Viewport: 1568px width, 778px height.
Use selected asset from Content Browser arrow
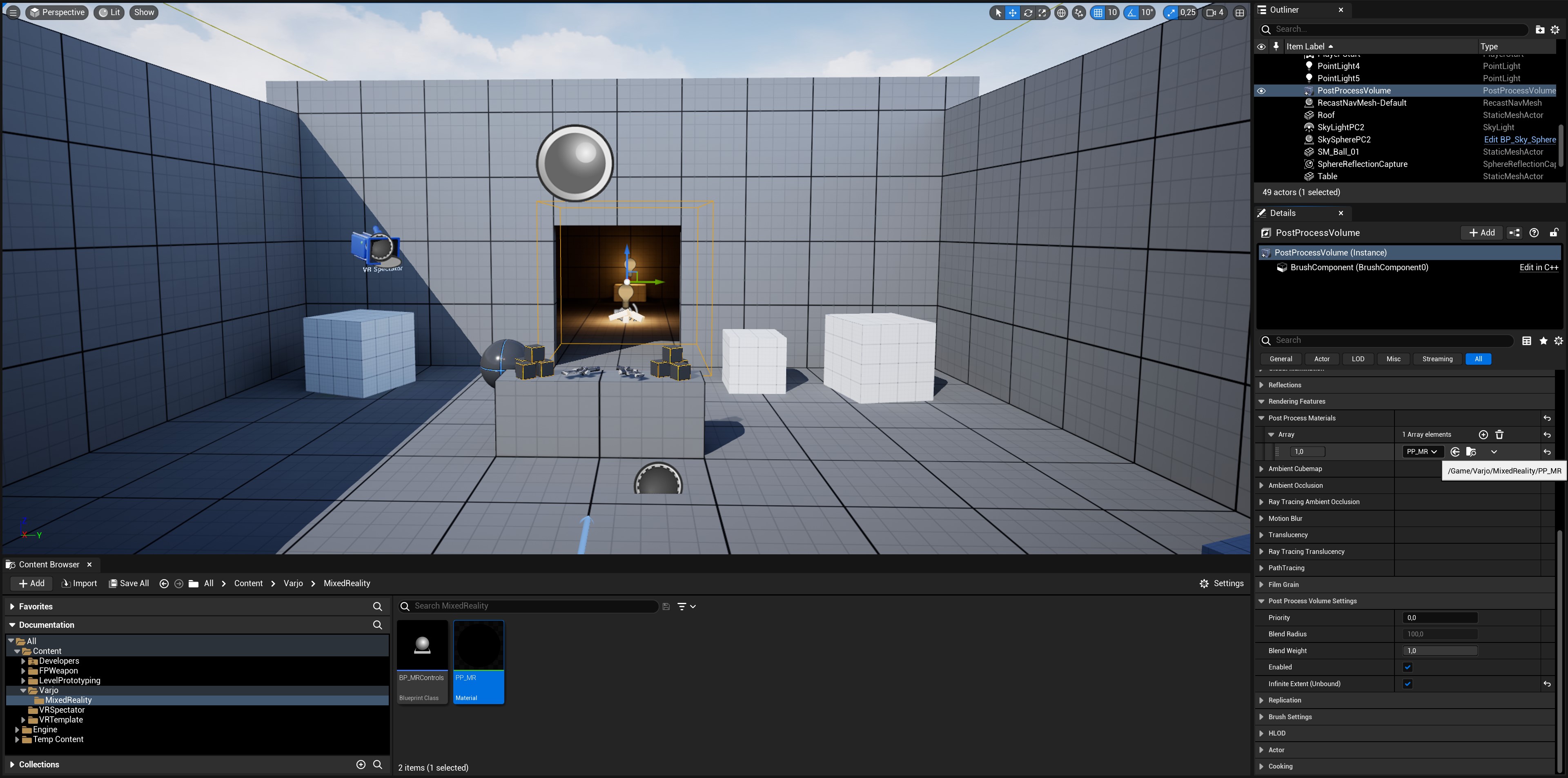pos(1455,451)
